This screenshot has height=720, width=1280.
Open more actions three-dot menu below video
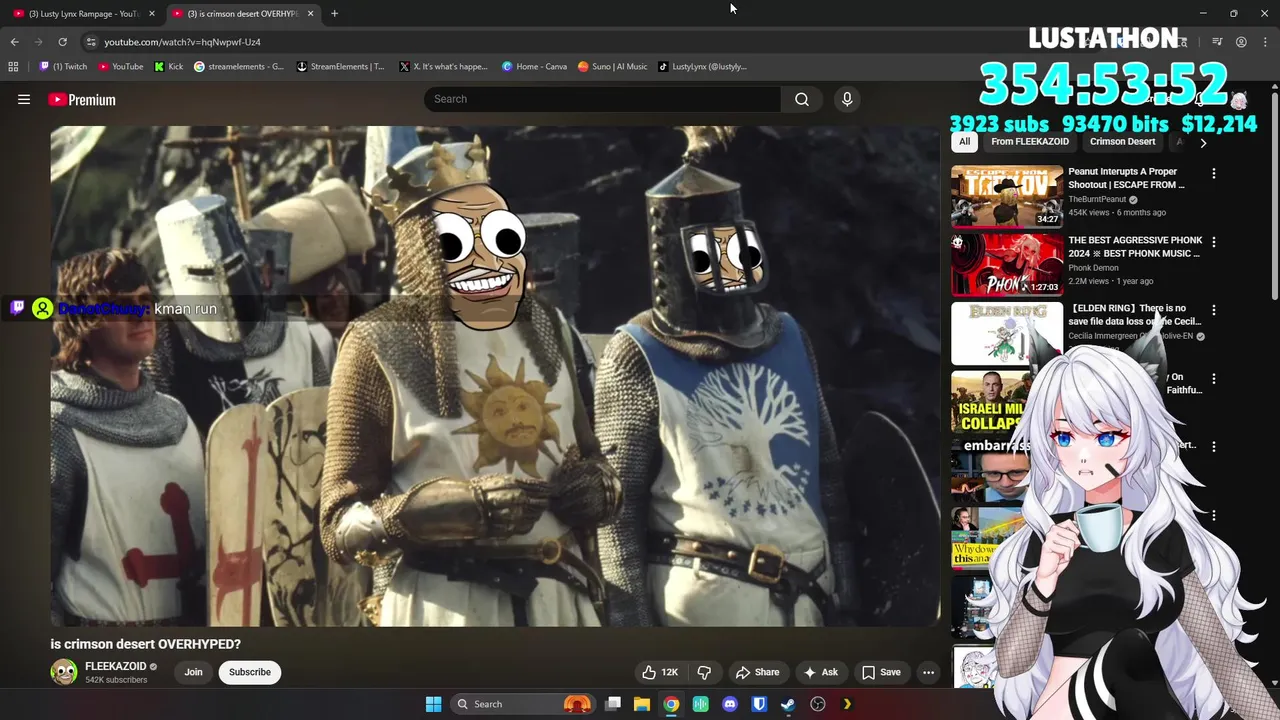click(x=928, y=672)
